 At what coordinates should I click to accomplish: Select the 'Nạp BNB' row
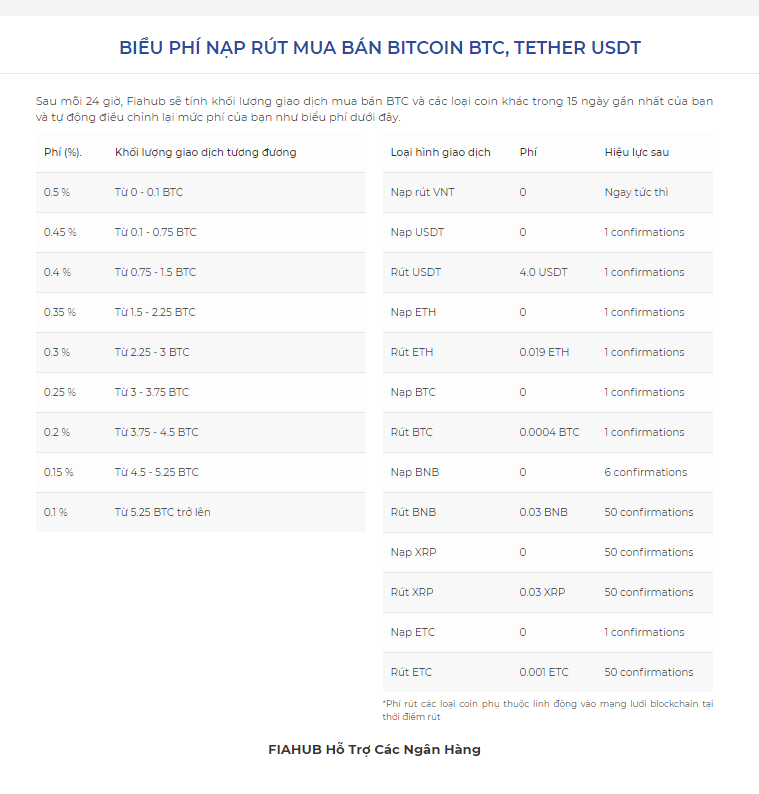(548, 472)
